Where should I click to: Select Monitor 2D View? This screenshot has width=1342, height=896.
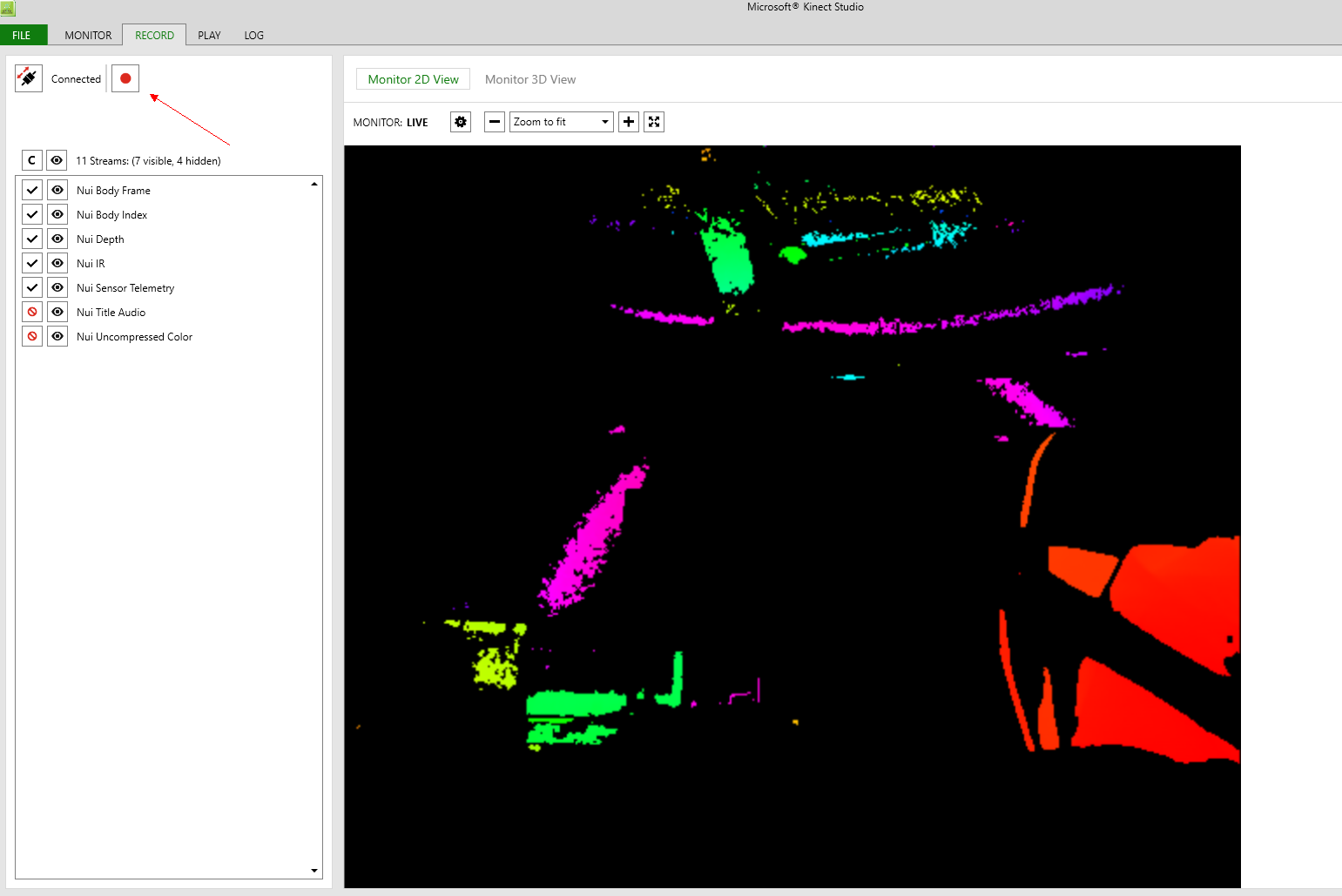(412, 79)
